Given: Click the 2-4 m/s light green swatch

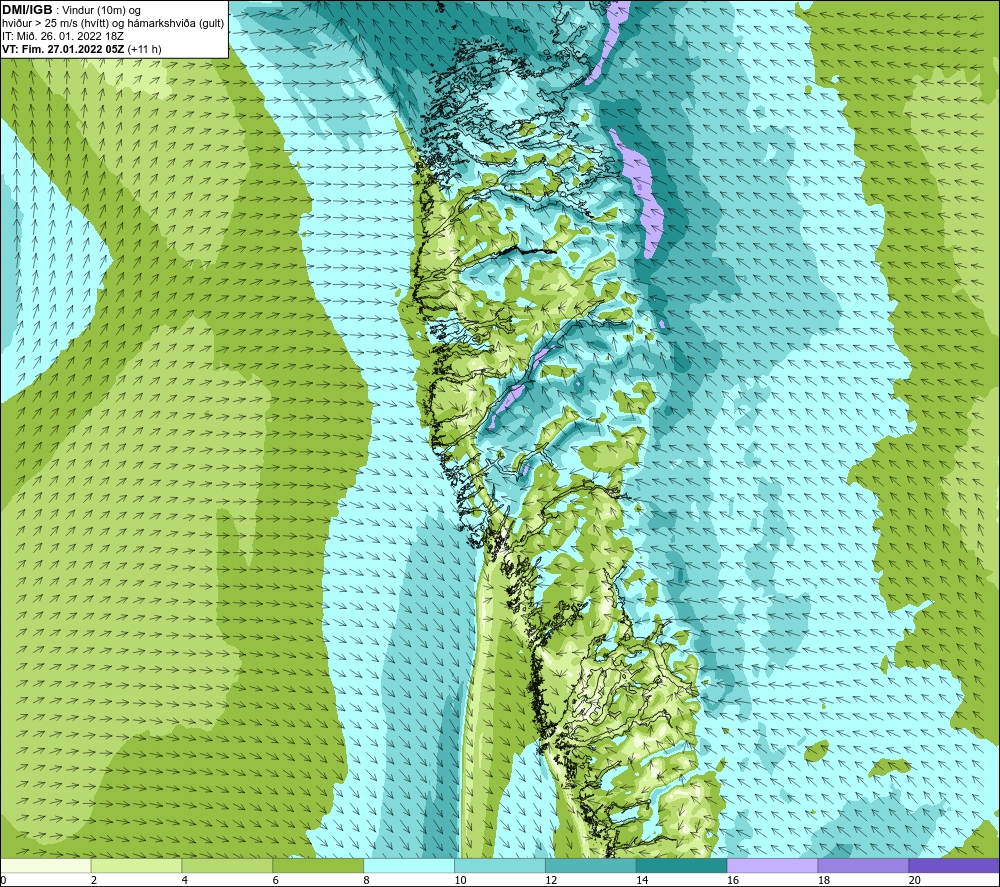Looking at the screenshot, I should [136, 865].
